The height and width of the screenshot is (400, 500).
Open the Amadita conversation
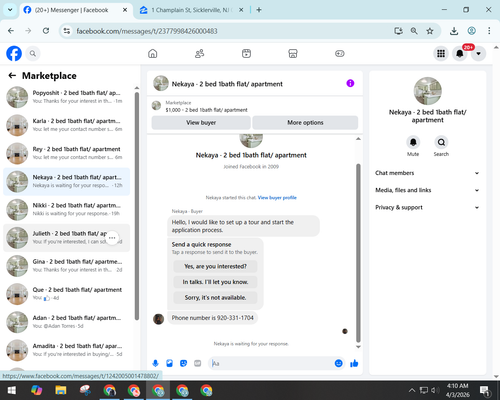67,350
